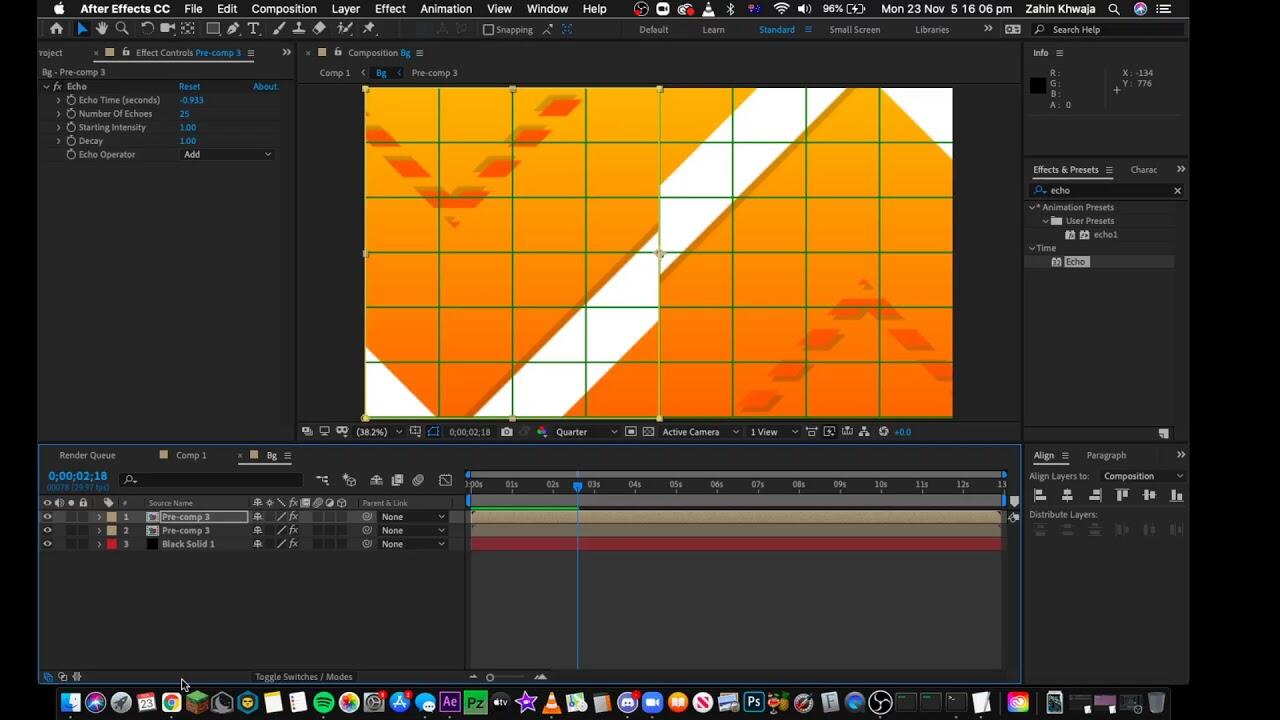Click the Echo Time stopwatch icon
This screenshot has height=720, width=1280.
71,100
